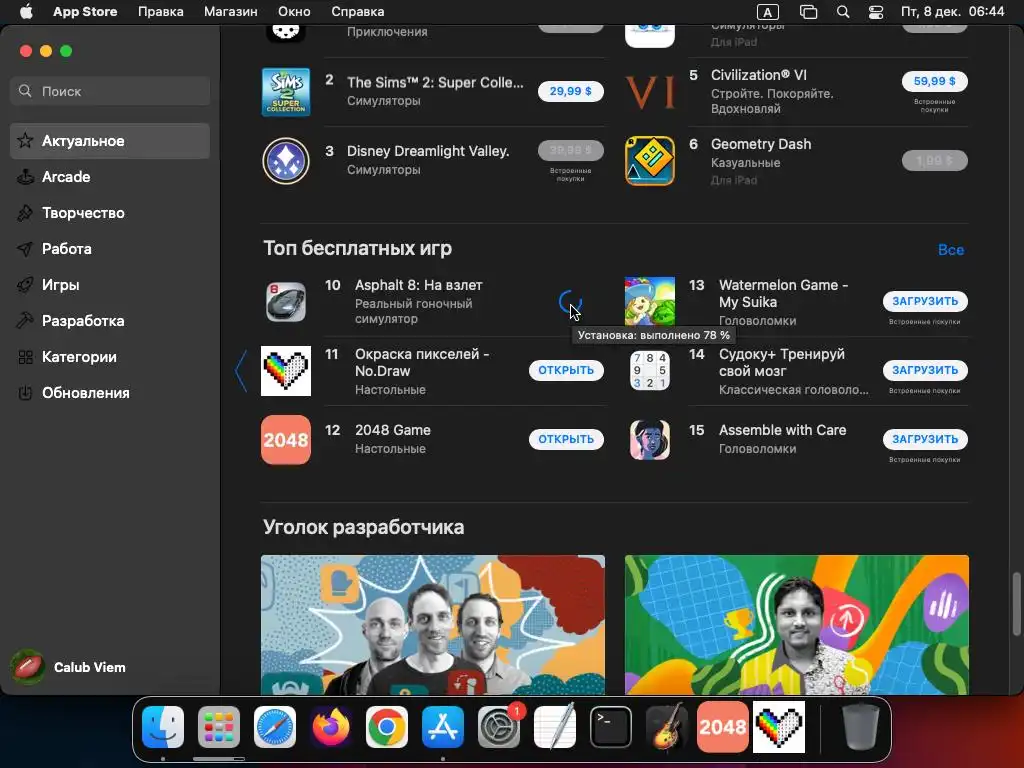This screenshot has width=1024, height=768.
Task: Launch Safari from the Dock
Action: coord(275,727)
